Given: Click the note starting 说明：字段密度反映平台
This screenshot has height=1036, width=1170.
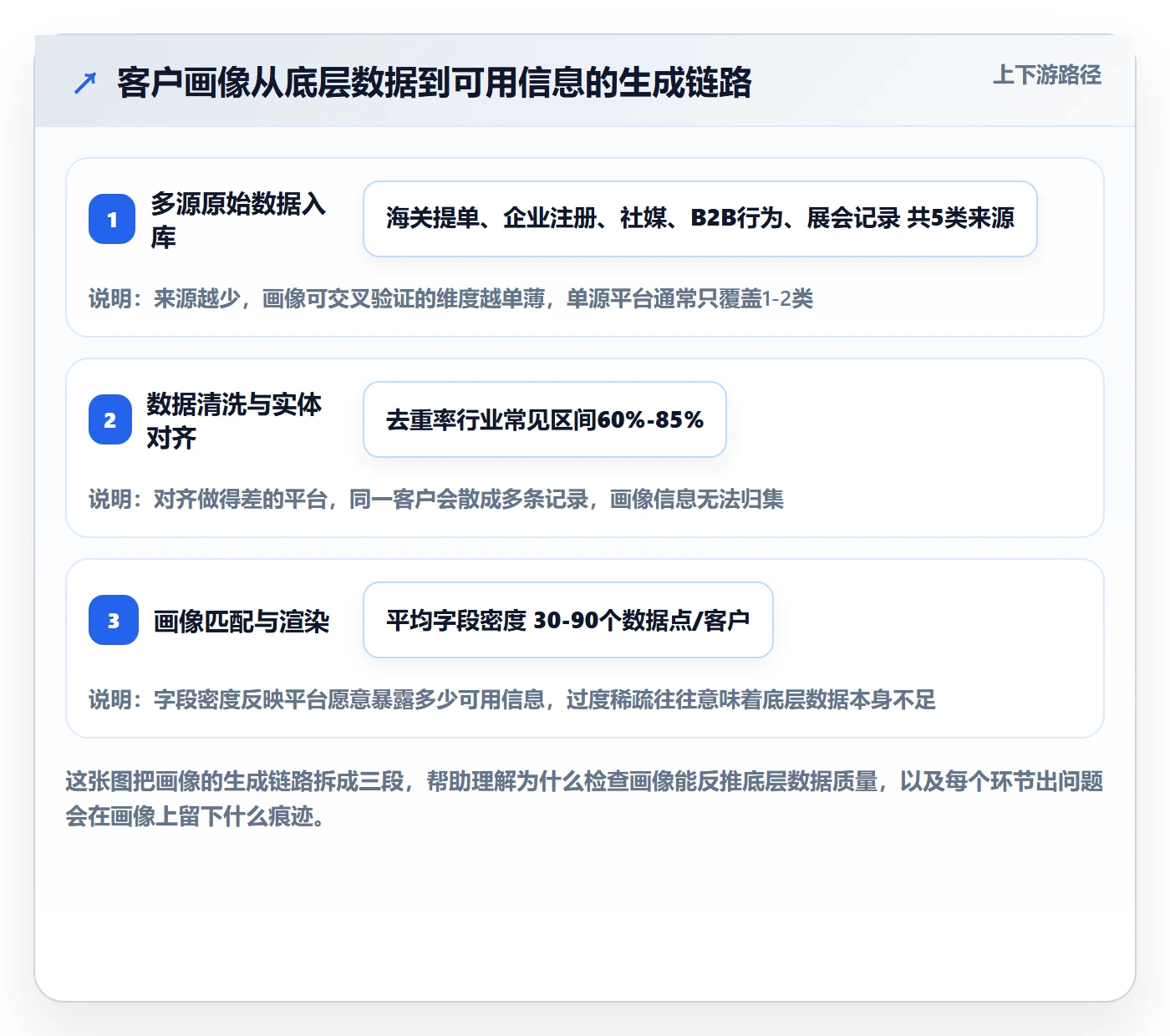Looking at the screenshot, I should 512,699.
